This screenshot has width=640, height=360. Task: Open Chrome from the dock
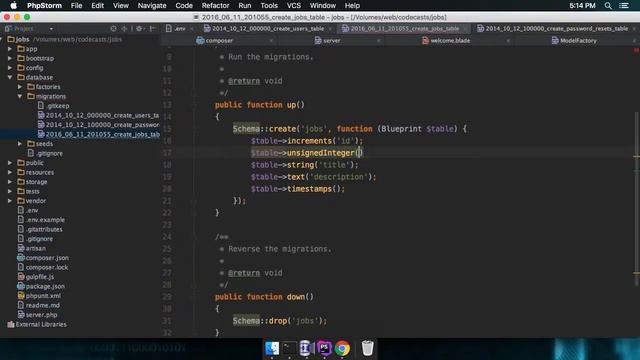[x=342, y=348]
